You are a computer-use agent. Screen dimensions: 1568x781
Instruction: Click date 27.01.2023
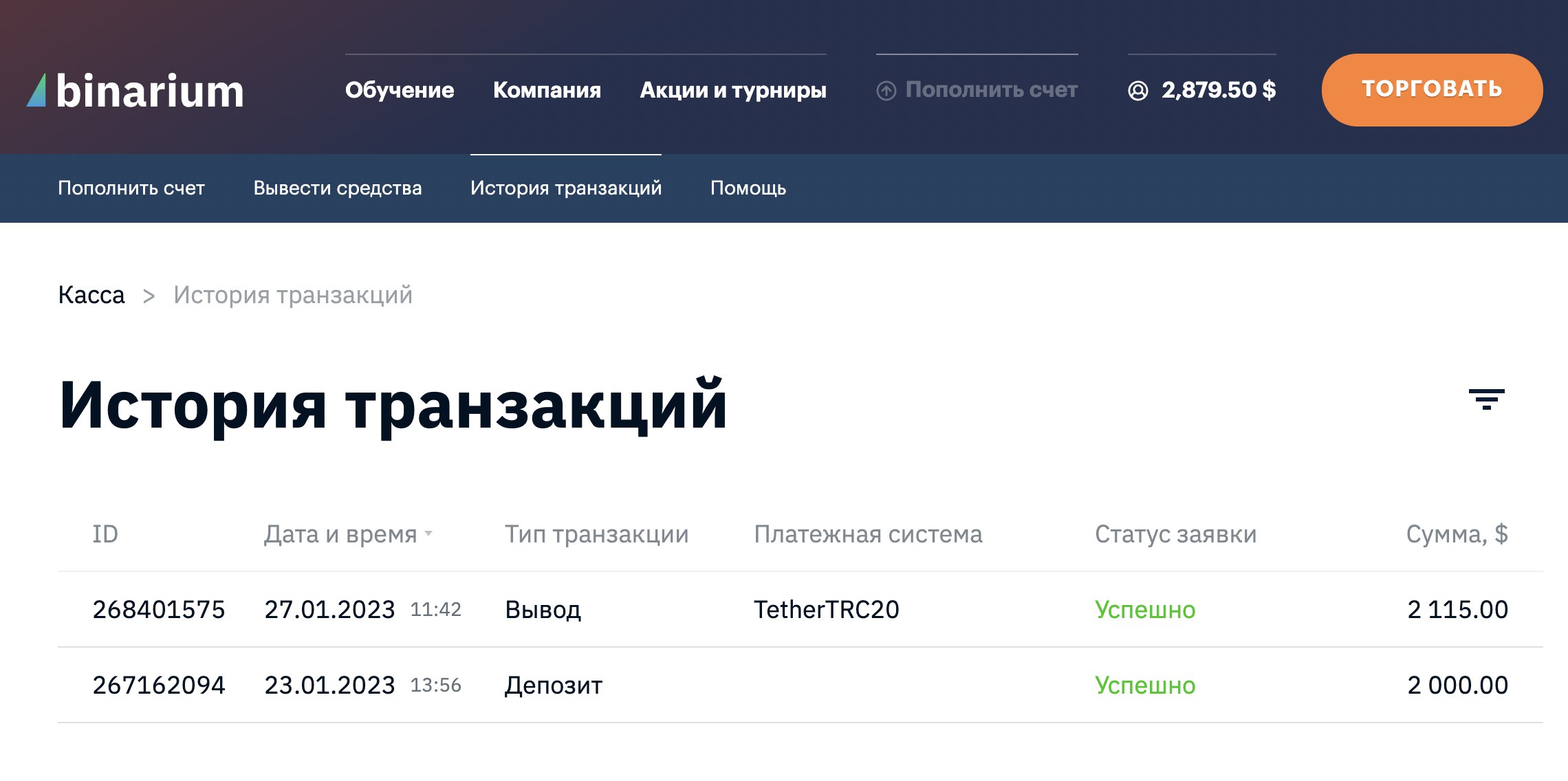pos(329,609)
